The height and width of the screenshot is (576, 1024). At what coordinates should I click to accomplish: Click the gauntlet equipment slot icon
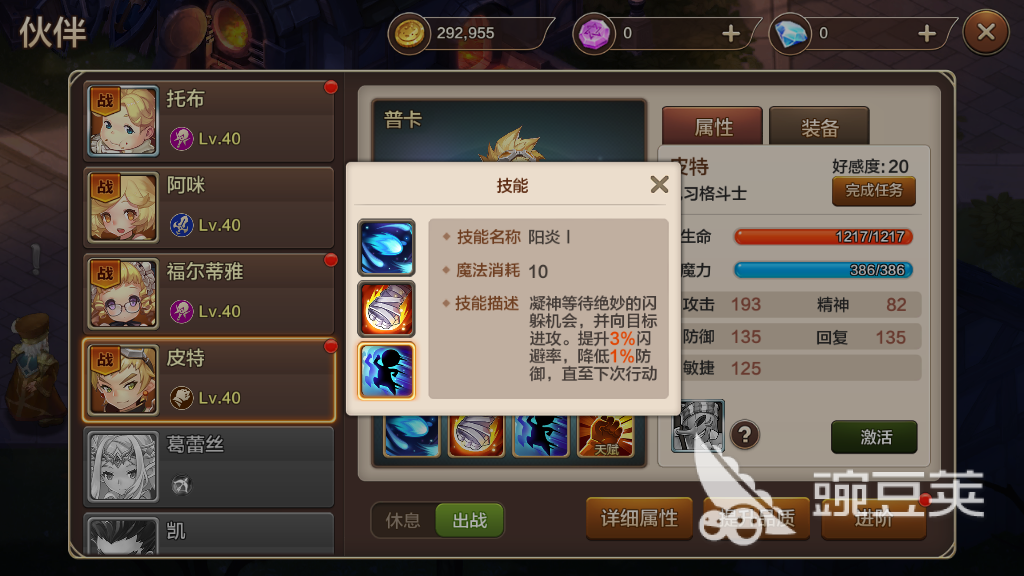point(698,426)
